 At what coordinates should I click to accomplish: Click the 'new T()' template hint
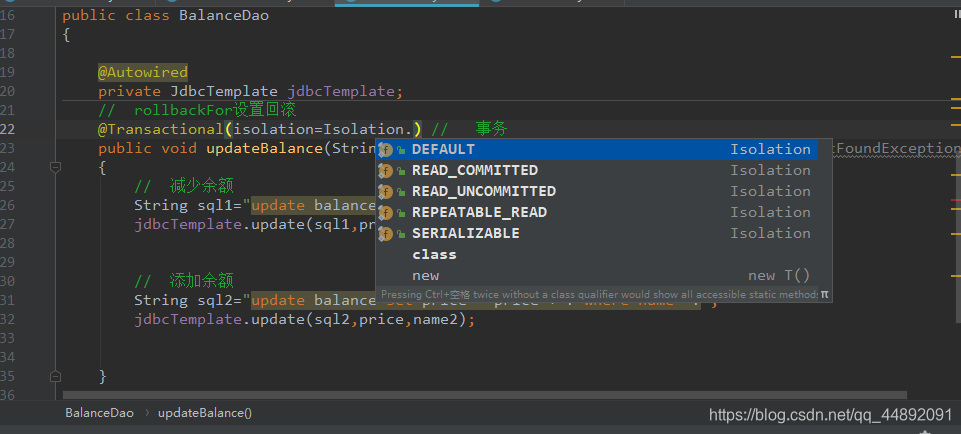779,275
